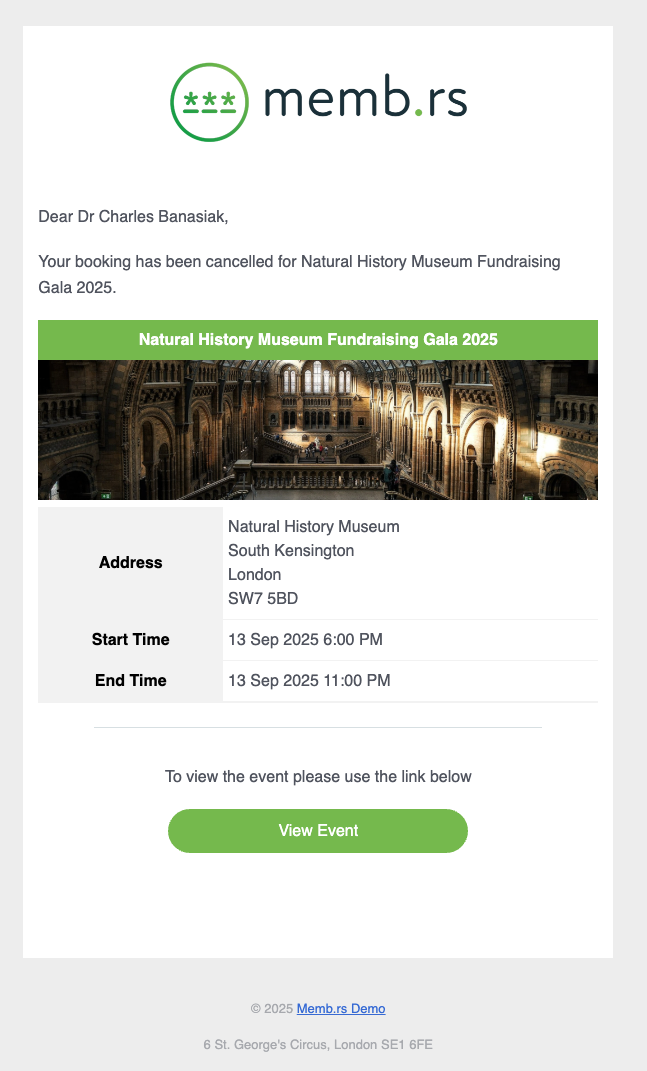Screen dimensions: 647x1071
Task: Click the Start Time row label
Action: point(131,640)
